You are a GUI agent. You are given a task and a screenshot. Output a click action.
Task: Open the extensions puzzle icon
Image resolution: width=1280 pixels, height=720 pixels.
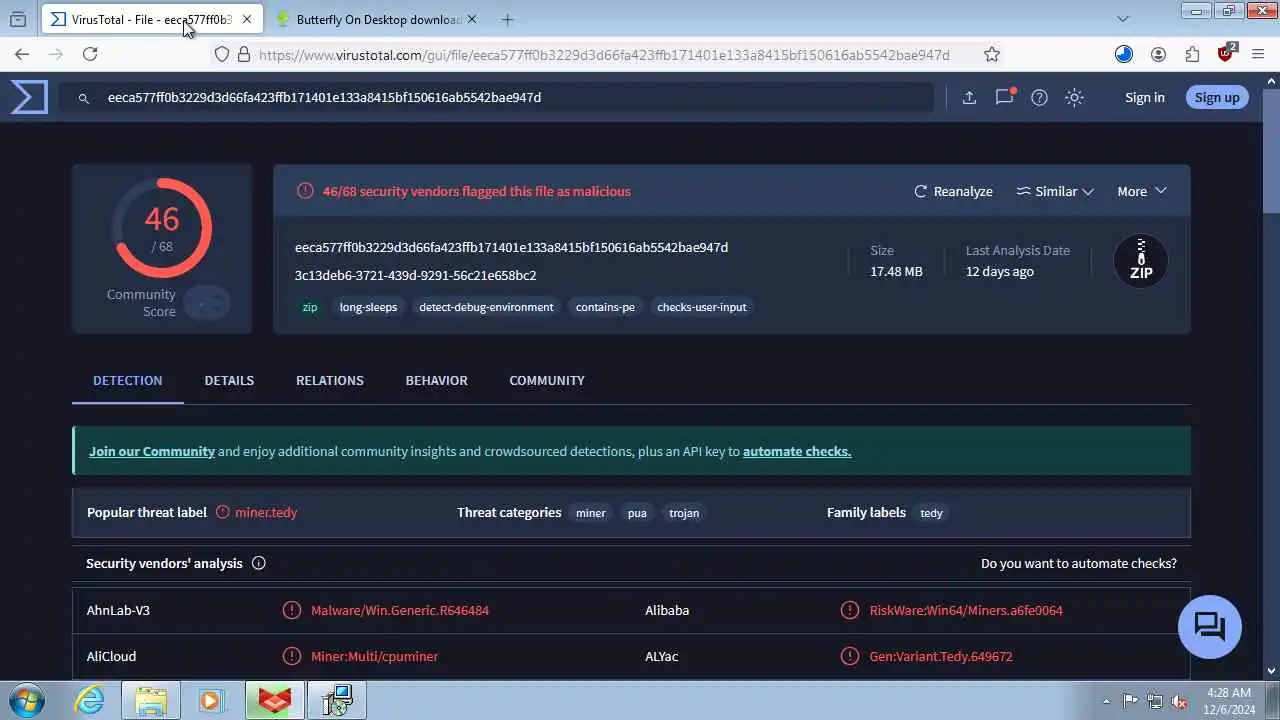point(1192,55)
